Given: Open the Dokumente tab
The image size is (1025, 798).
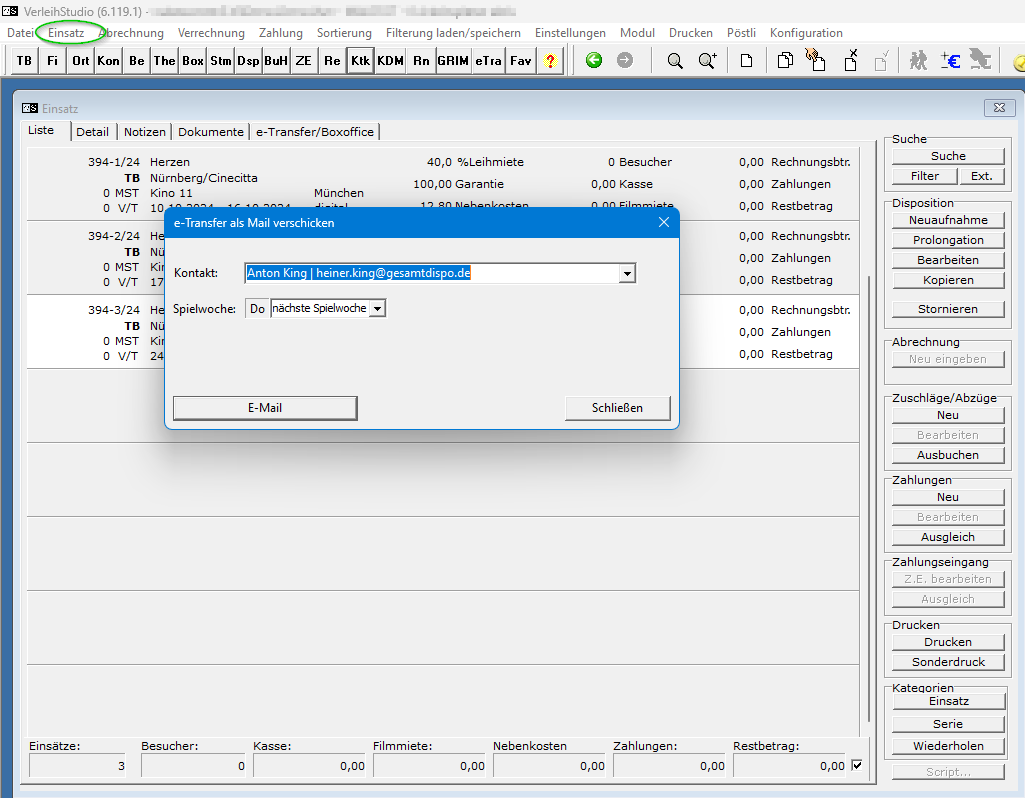Looking at the screenshot, I should (x=210, y=132).
